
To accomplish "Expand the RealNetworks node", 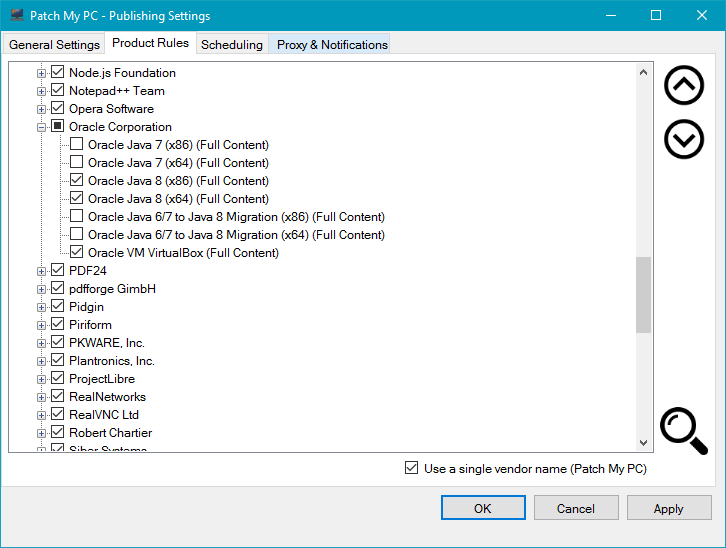I will 41,398.
